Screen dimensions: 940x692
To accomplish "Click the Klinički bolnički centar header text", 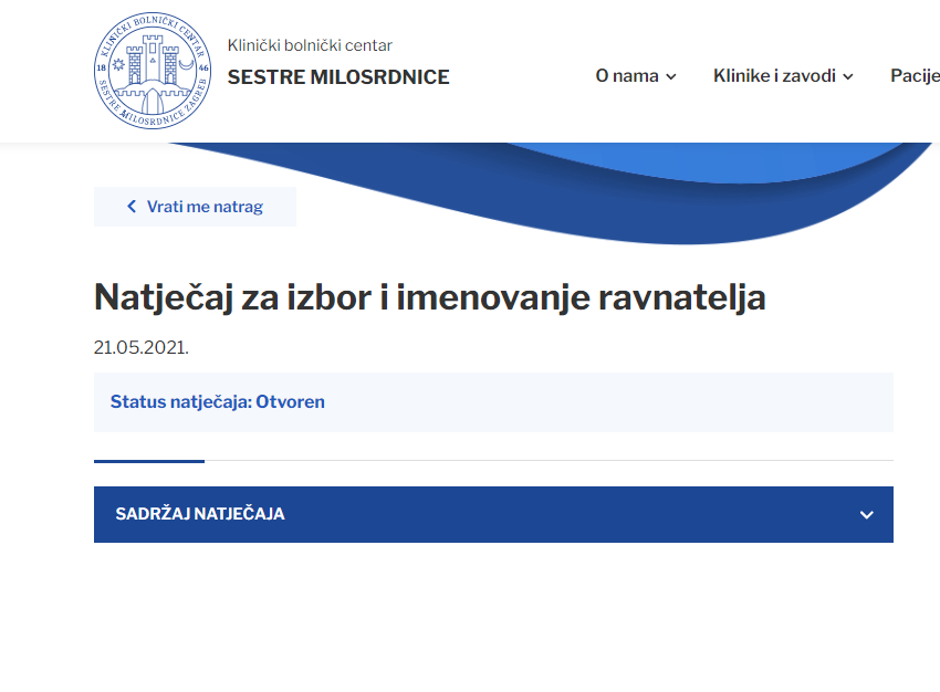I will [x=310, y=45].
